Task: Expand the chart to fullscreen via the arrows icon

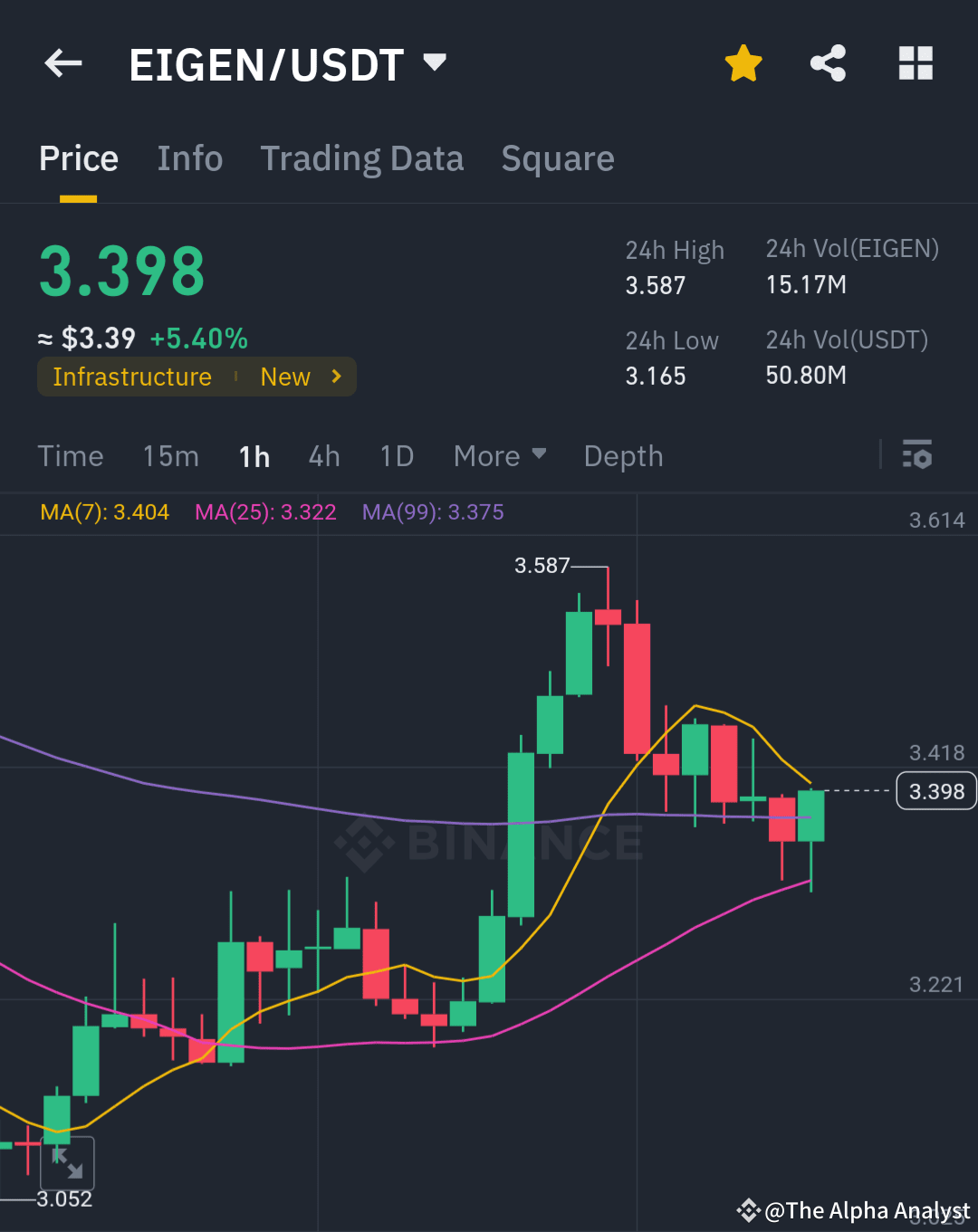Action: pos(66,1164)
